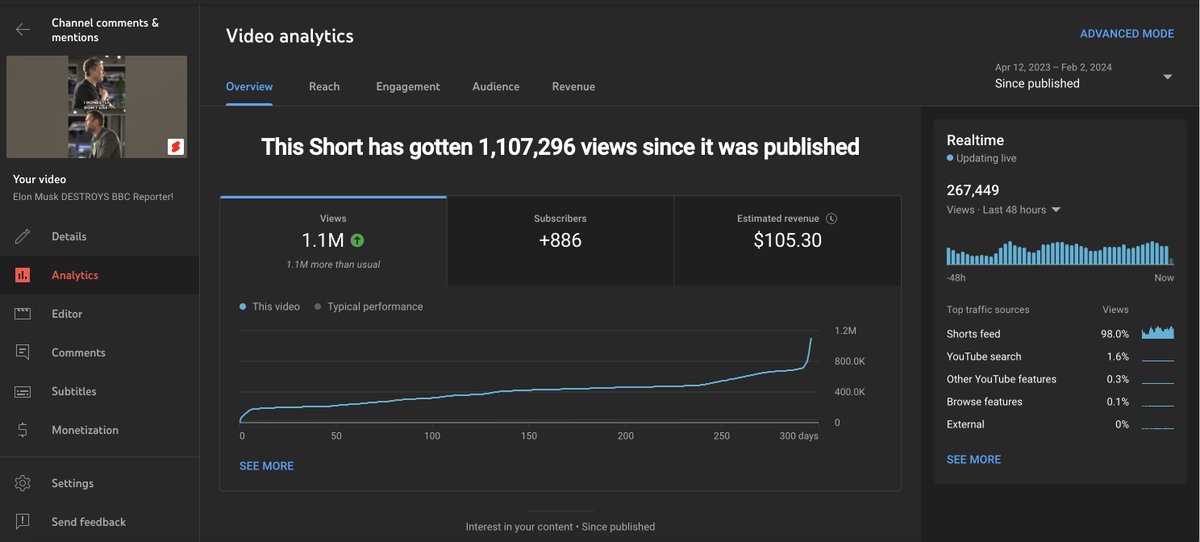
Task: Click the 98.0% Shorts feed value
Action: point(1115,334)
